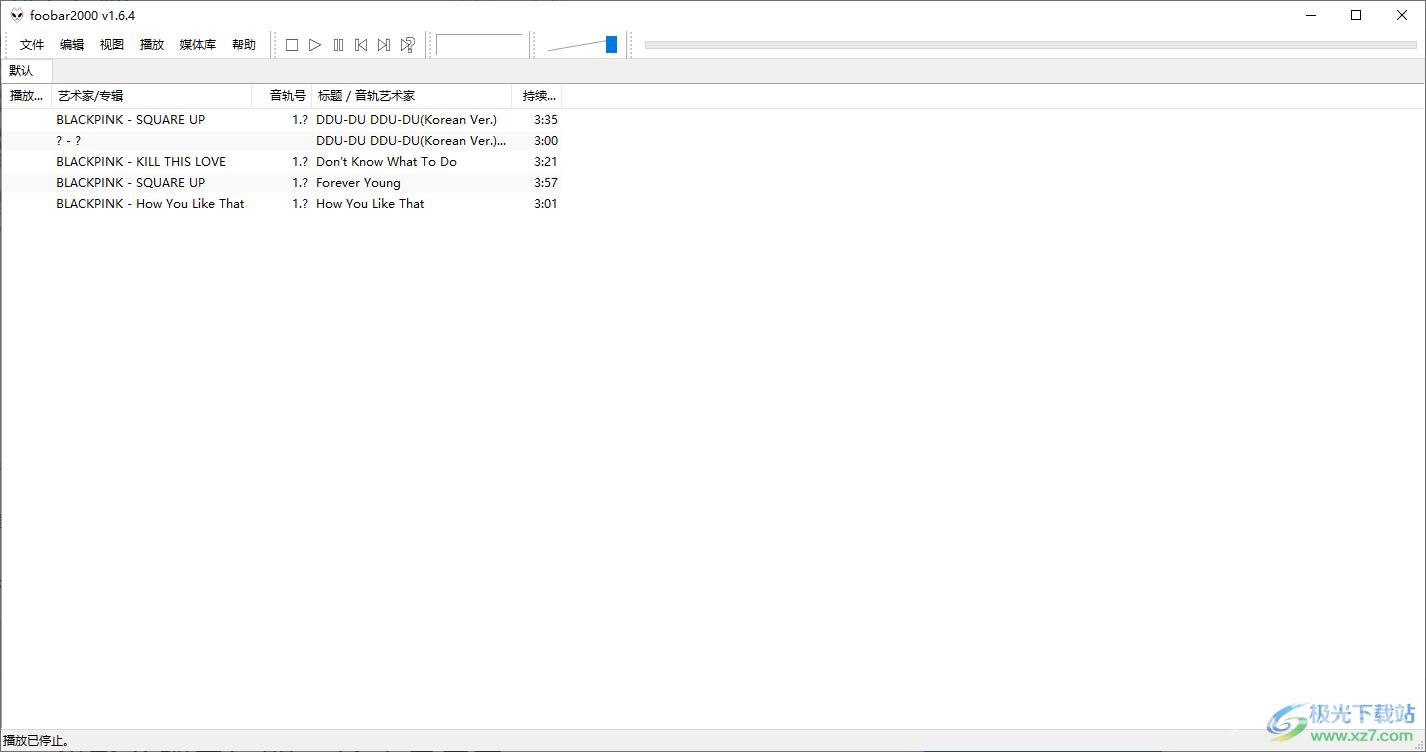Click the foobar2000 alien app icon

tap(17, 15)
